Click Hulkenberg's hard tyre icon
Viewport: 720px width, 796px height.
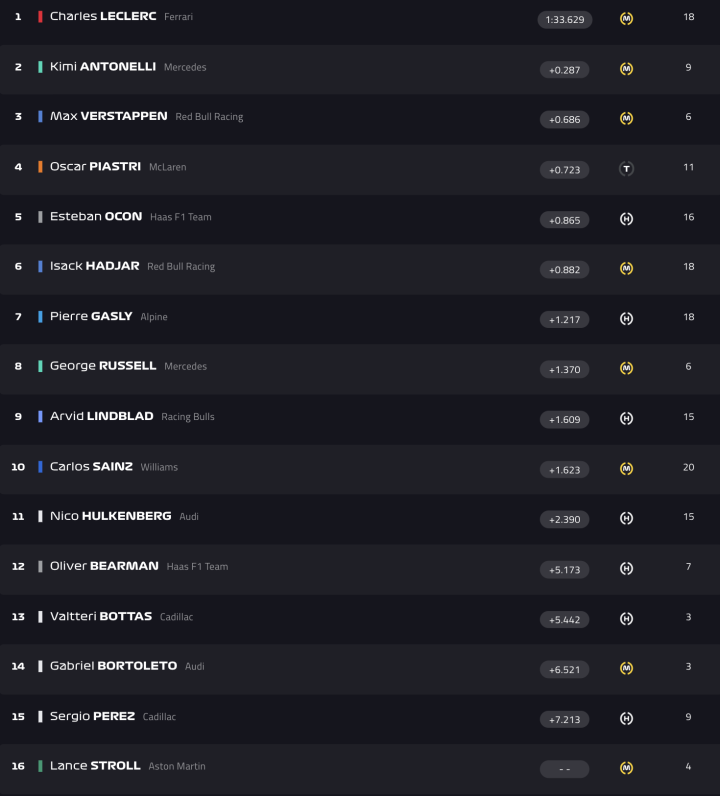[626, 519]
